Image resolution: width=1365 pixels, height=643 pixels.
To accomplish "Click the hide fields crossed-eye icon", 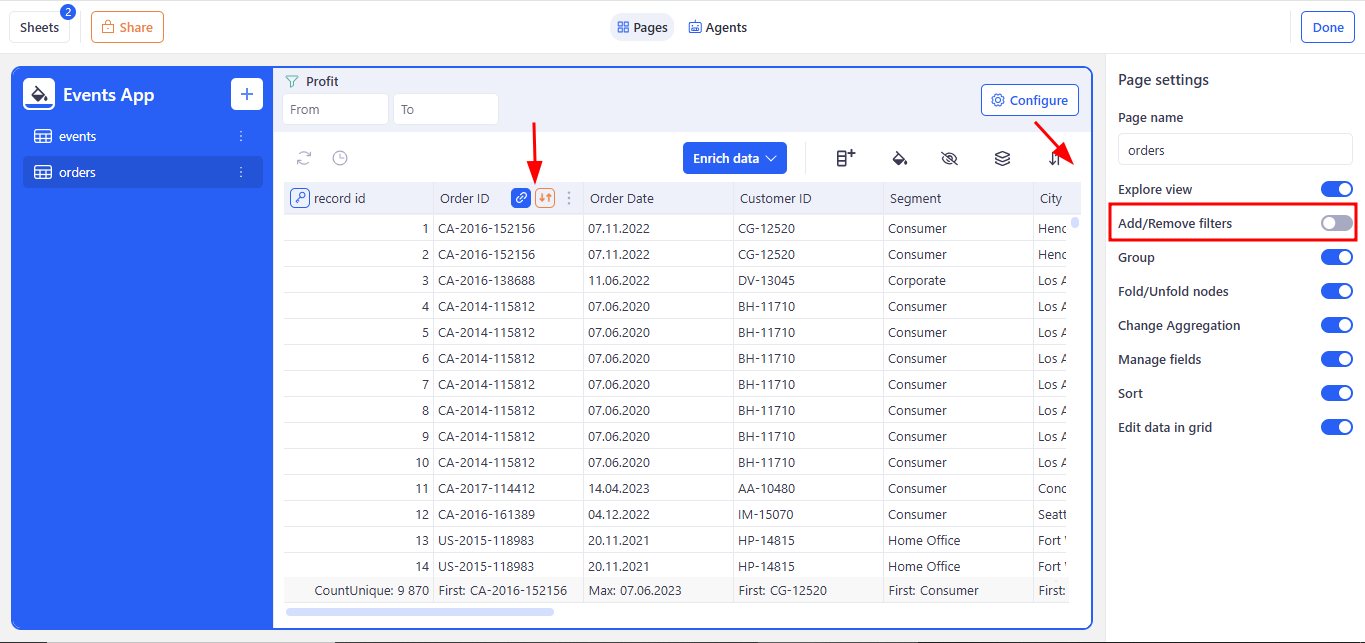I will click(950, 158).
